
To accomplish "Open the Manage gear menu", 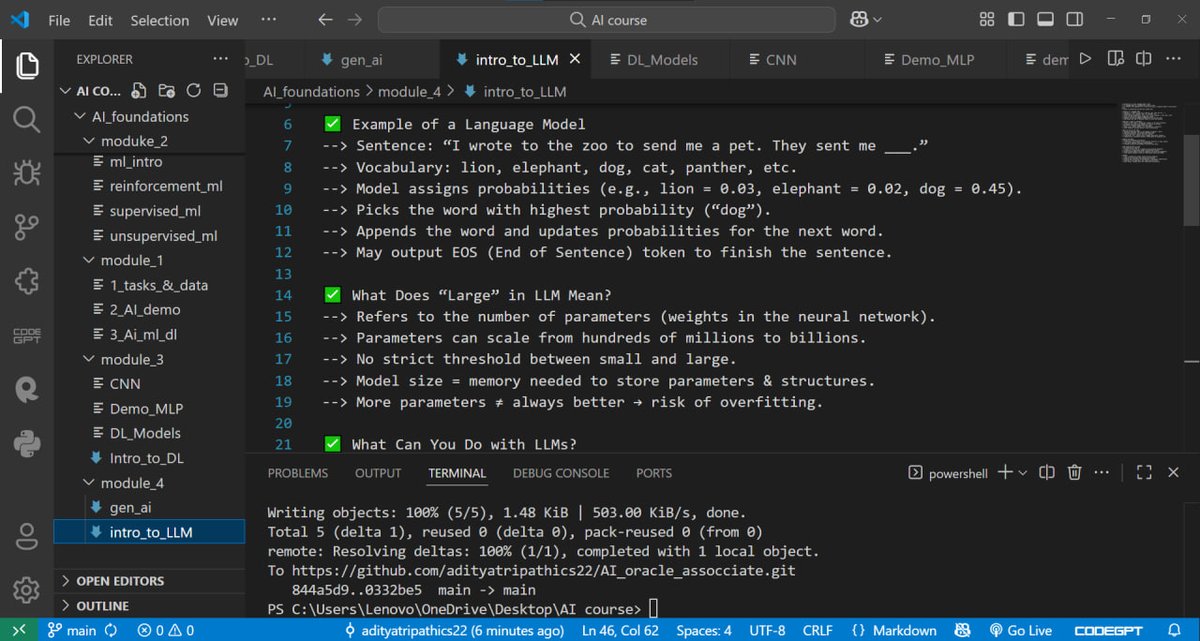I will coord(27,590).
